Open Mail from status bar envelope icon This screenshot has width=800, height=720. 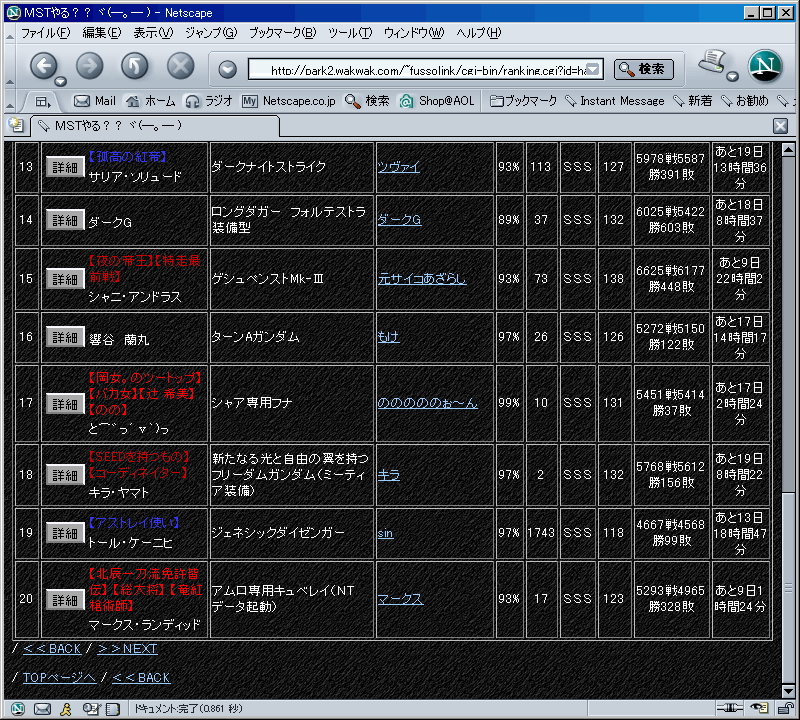coord(42,708)
